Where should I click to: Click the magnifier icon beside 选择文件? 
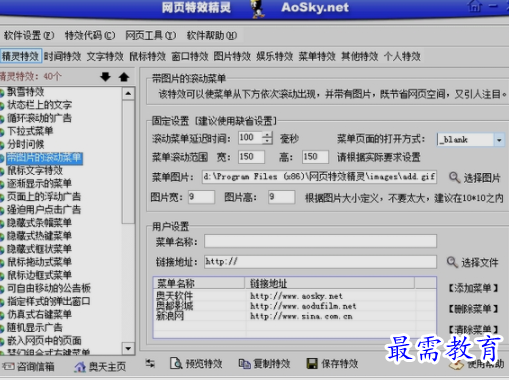click(452, 262)
